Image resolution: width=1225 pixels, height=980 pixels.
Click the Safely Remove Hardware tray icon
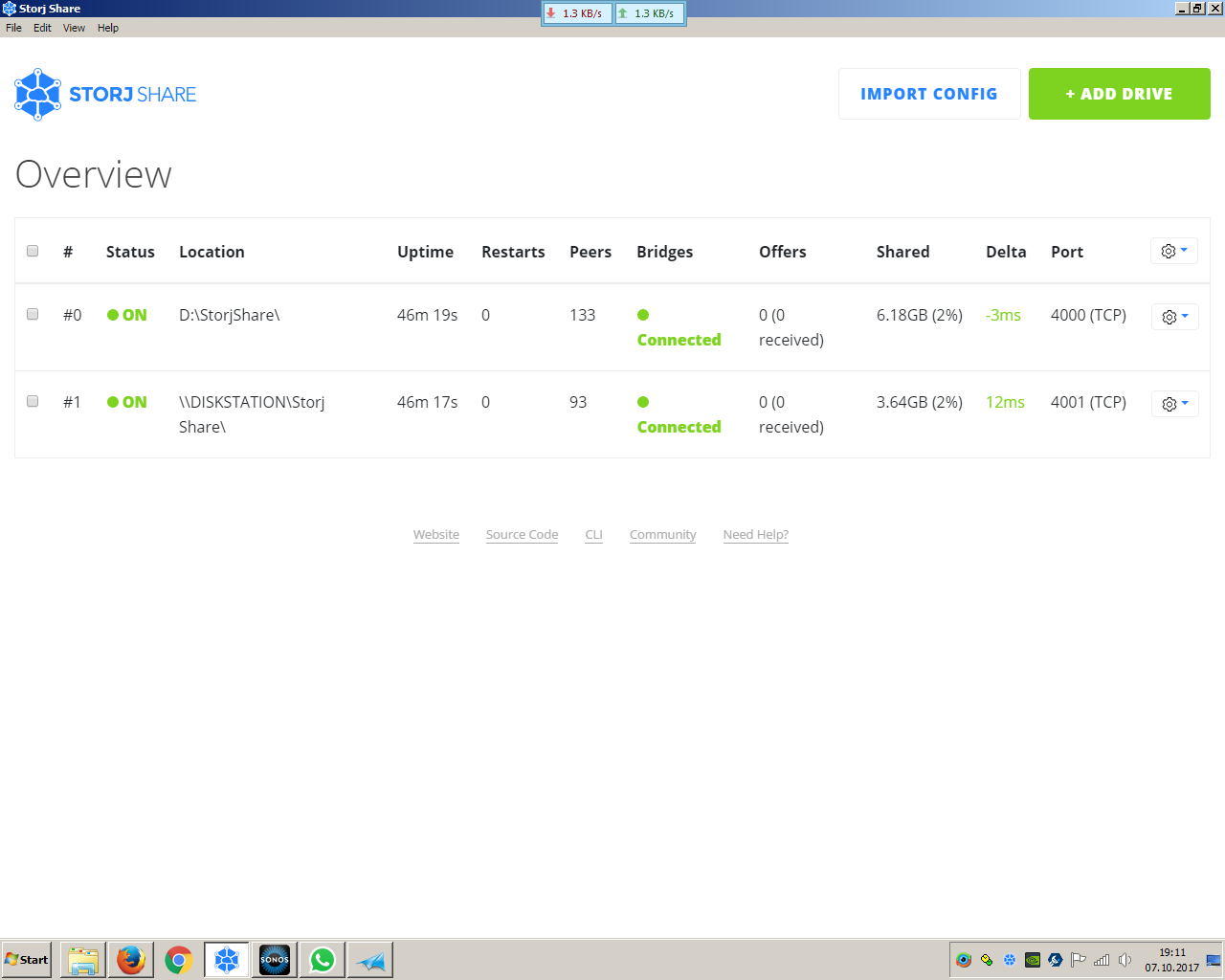(x=987, y=960)
